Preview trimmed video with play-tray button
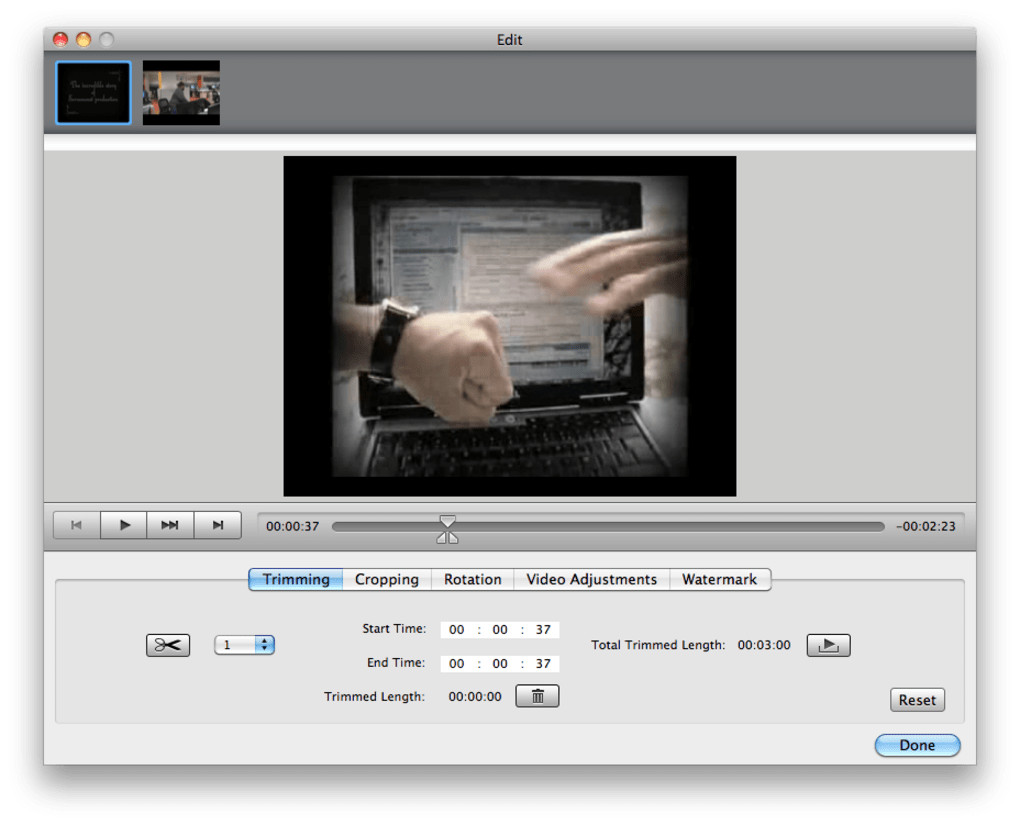 [828, 645]
